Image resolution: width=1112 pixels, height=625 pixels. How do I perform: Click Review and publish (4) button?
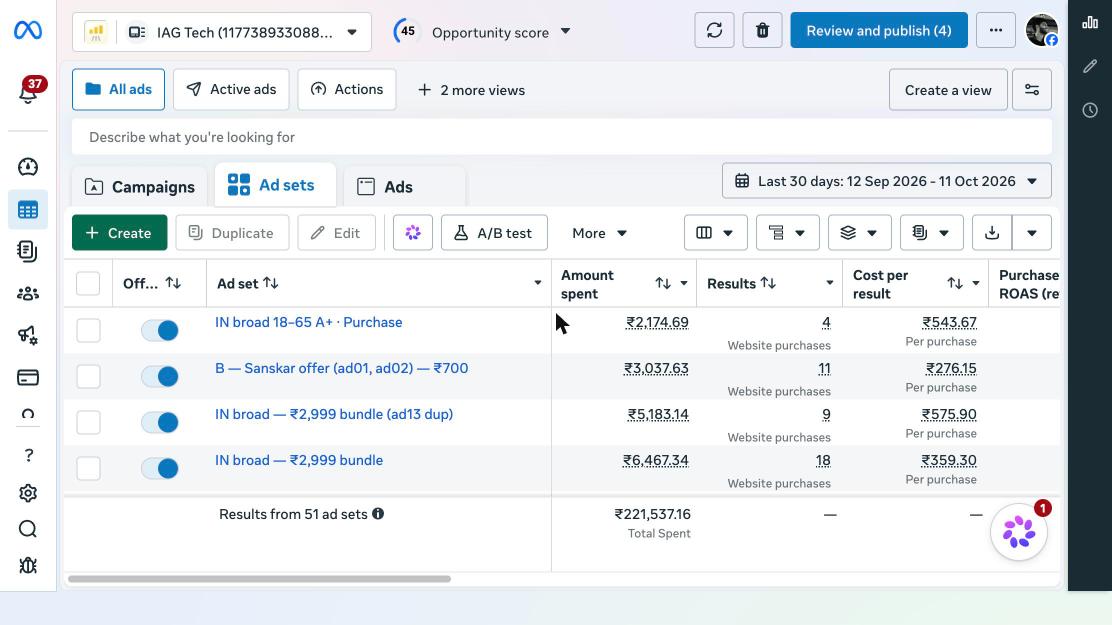click(879, 31)
